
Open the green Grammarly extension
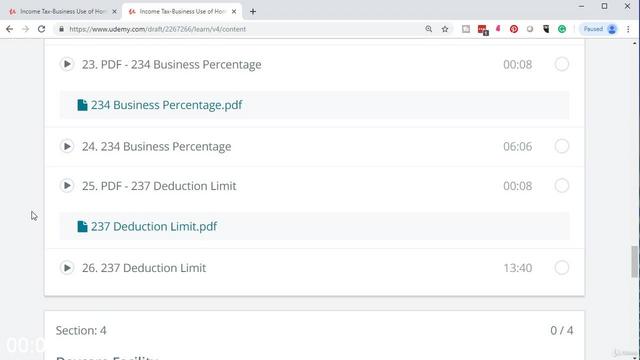[x=562, y=29]
